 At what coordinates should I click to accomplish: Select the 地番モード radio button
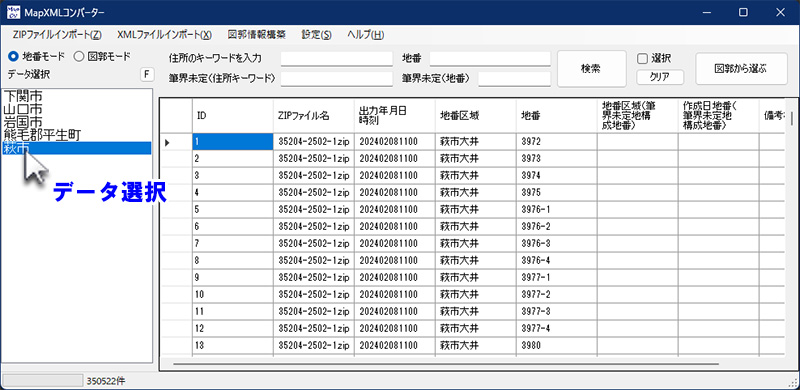13,56
